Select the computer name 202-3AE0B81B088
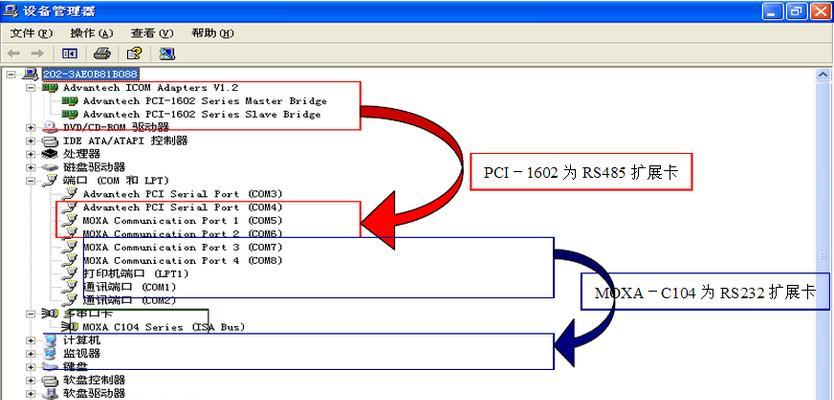 [x=90, y=74]
